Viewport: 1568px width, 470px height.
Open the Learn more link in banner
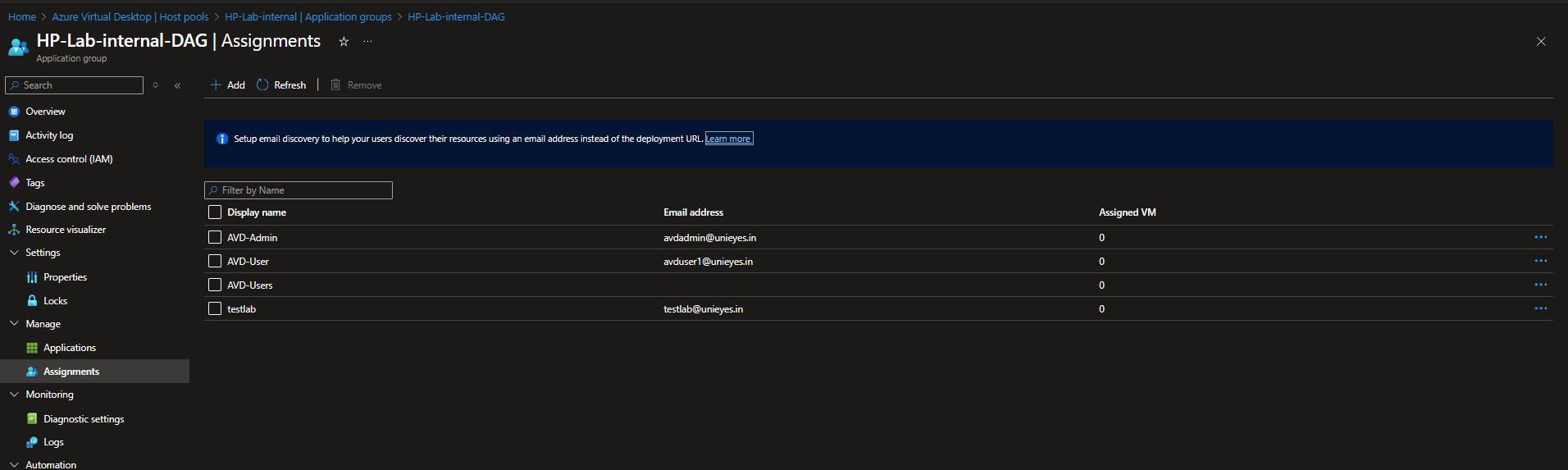[x=729, y=139]
